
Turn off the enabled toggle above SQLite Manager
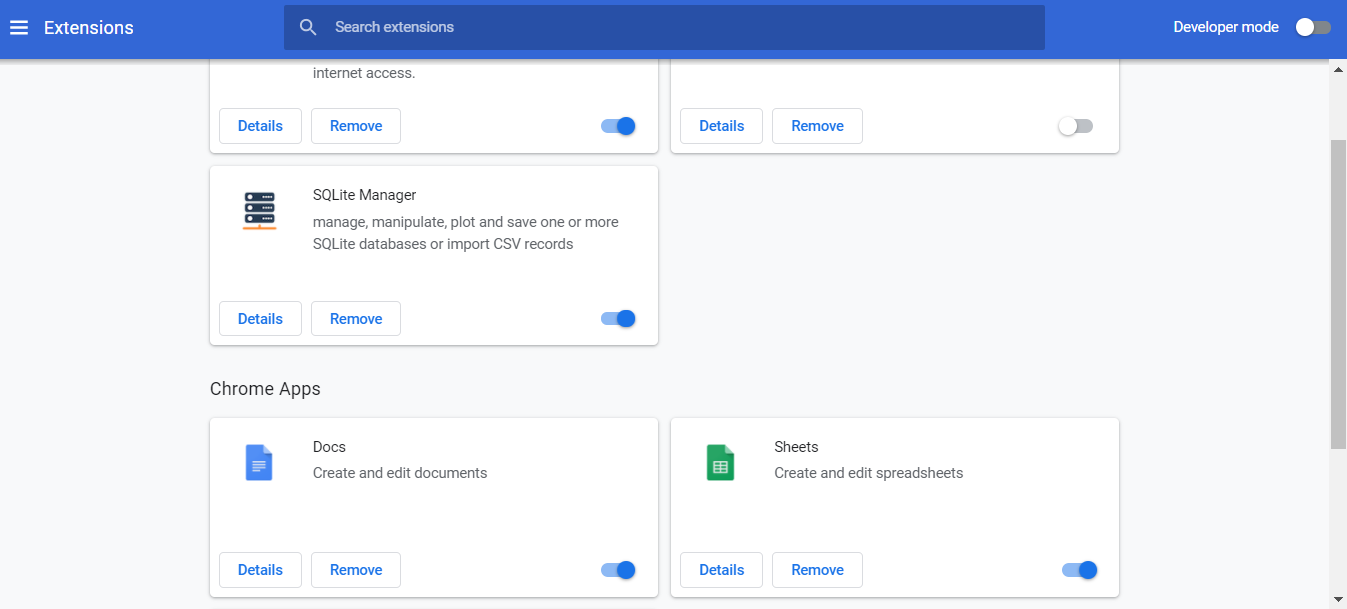point(618,126)
